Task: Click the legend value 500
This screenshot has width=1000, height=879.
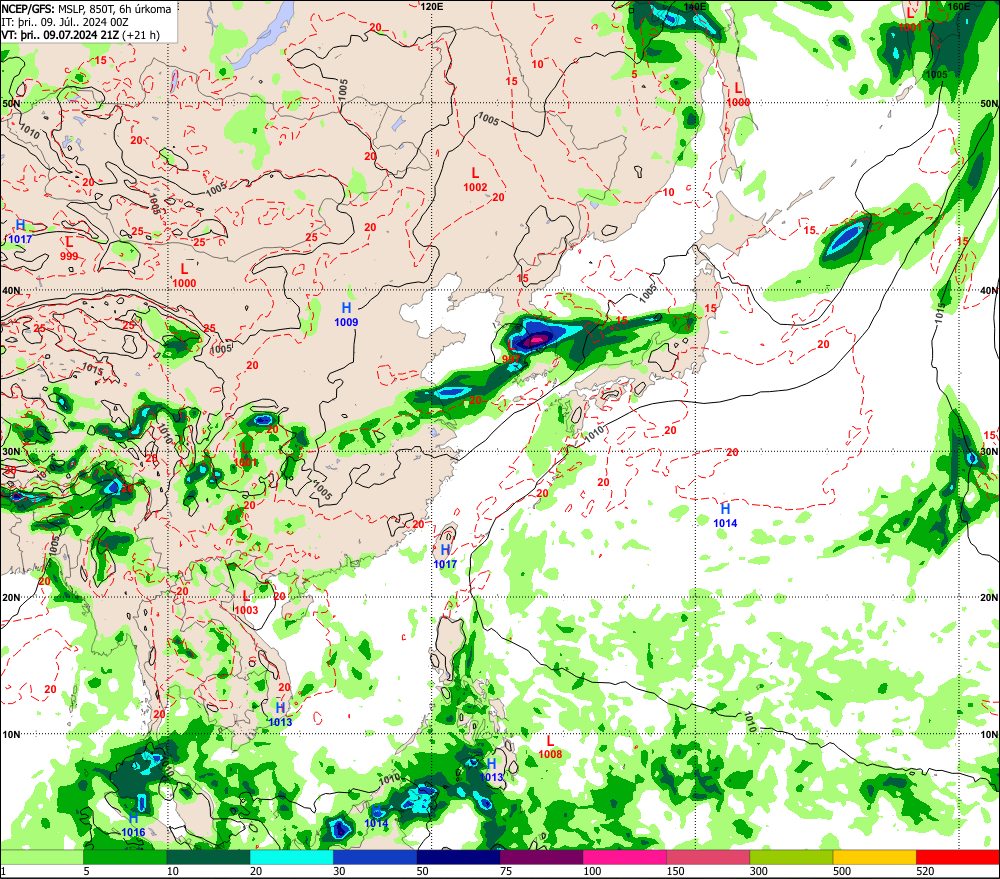Action: [842, 871]
